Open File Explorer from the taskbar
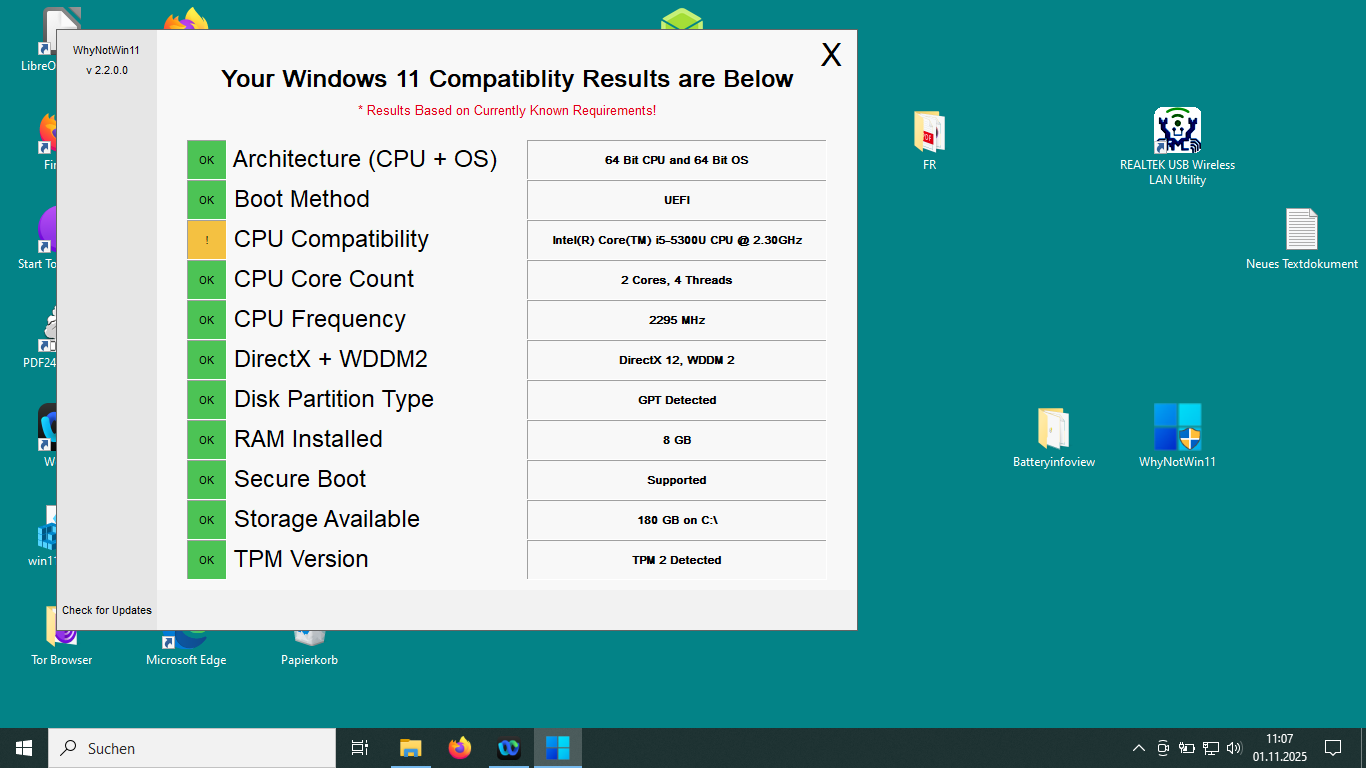Viewport: 1366px width, 768px height. (410, 747)
